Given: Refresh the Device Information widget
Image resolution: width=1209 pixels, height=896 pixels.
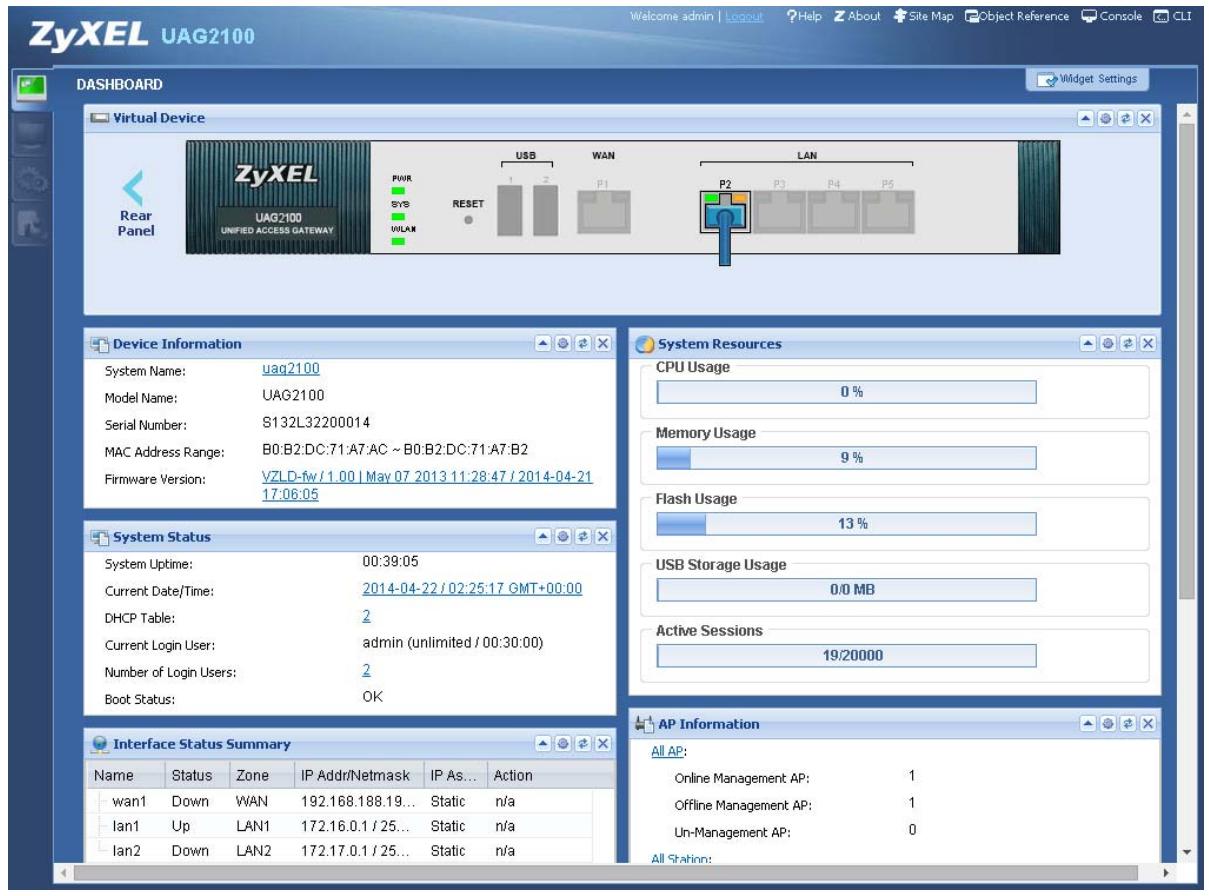Looking at the screenshot, I should (583, 343).
